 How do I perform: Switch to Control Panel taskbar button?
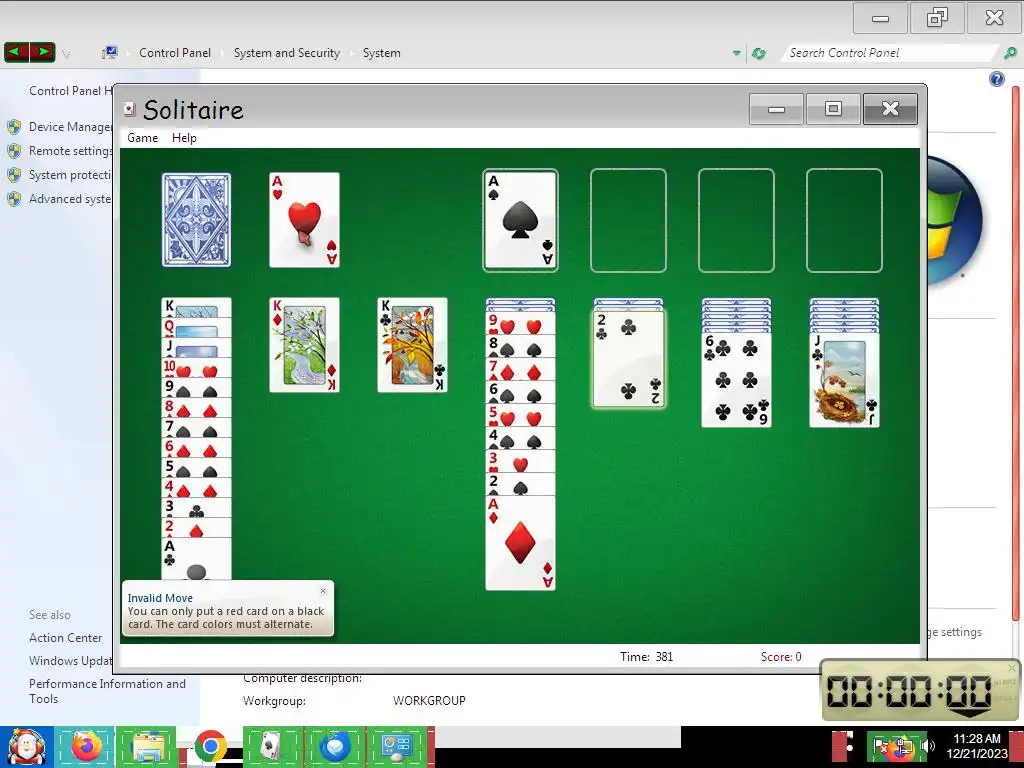point(398,746)
